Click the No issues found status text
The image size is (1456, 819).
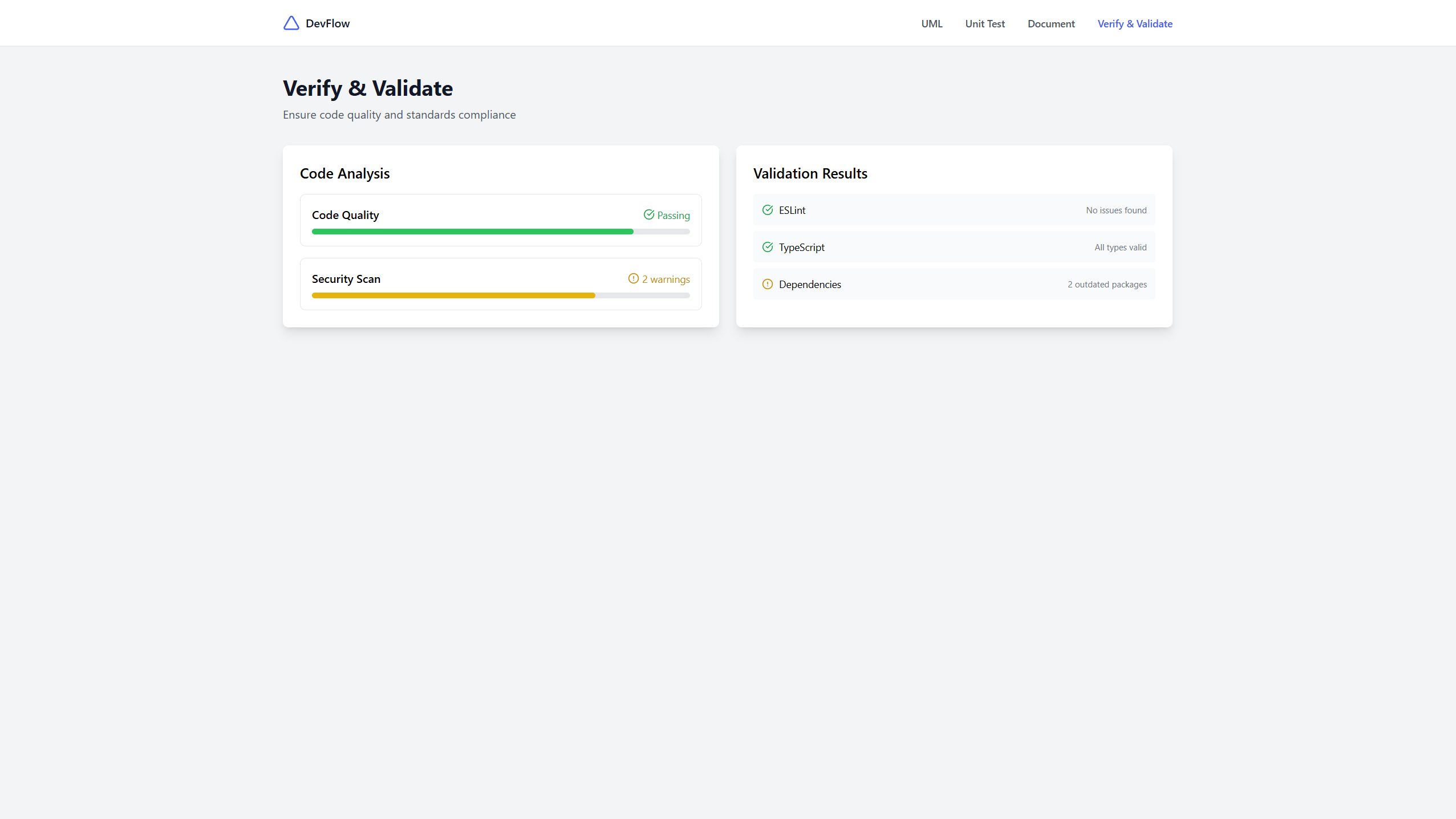[x=1116, y=210]
